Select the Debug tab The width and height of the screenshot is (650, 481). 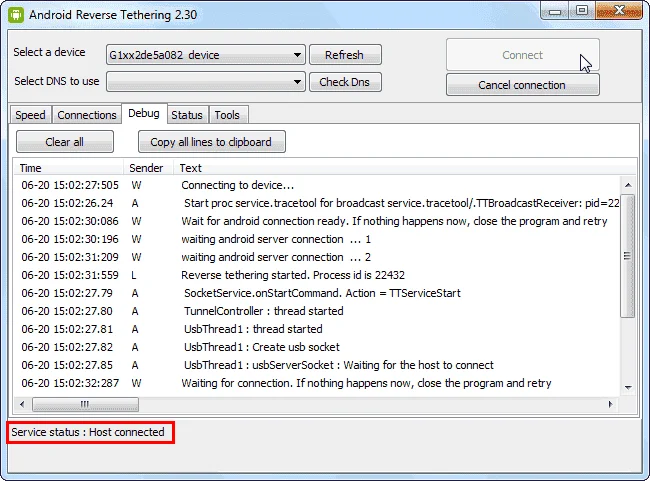click(x=144, y=113)
